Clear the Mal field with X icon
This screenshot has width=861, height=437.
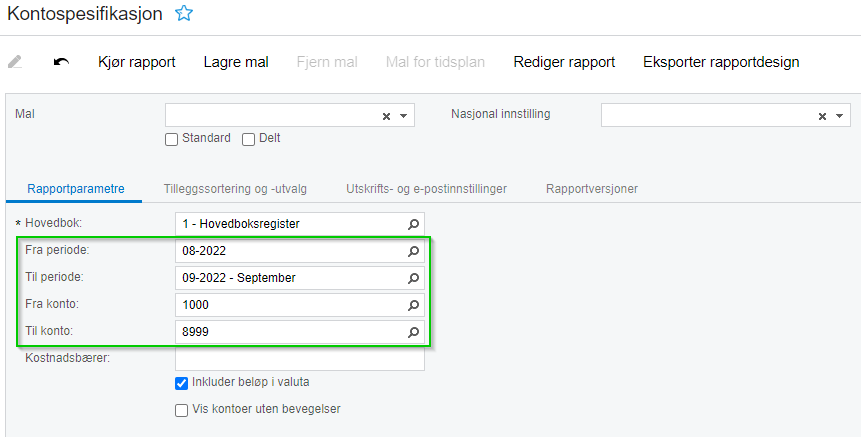387,116
